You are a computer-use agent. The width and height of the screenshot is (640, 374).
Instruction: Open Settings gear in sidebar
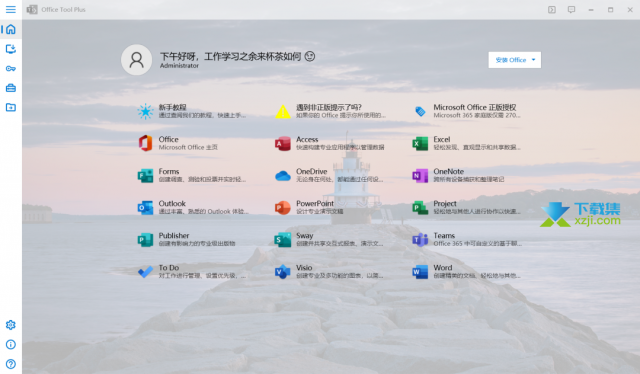[11, 325]
